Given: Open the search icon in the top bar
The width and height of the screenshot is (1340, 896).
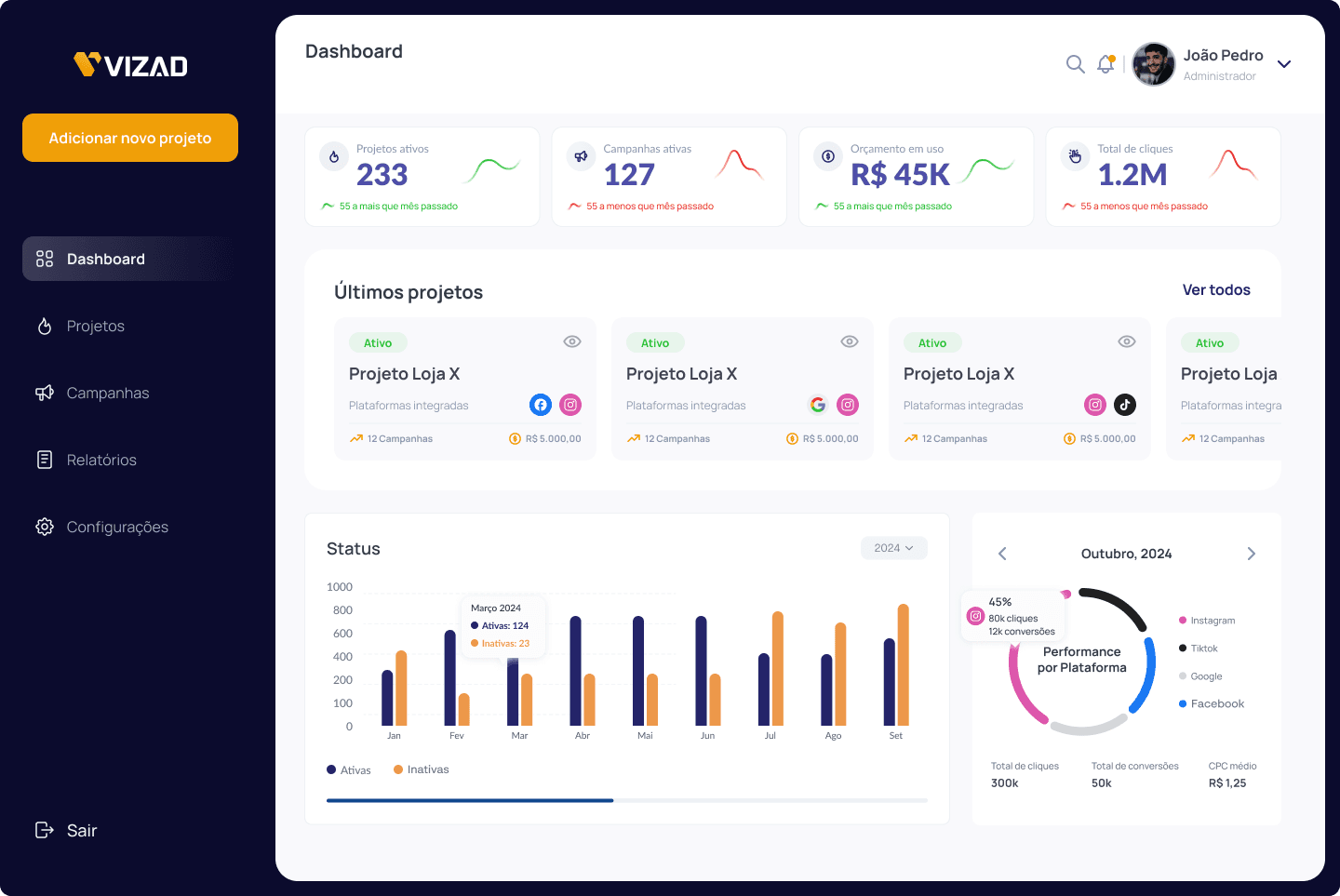Looking at the screenshot, I should tap(1075, 64).
